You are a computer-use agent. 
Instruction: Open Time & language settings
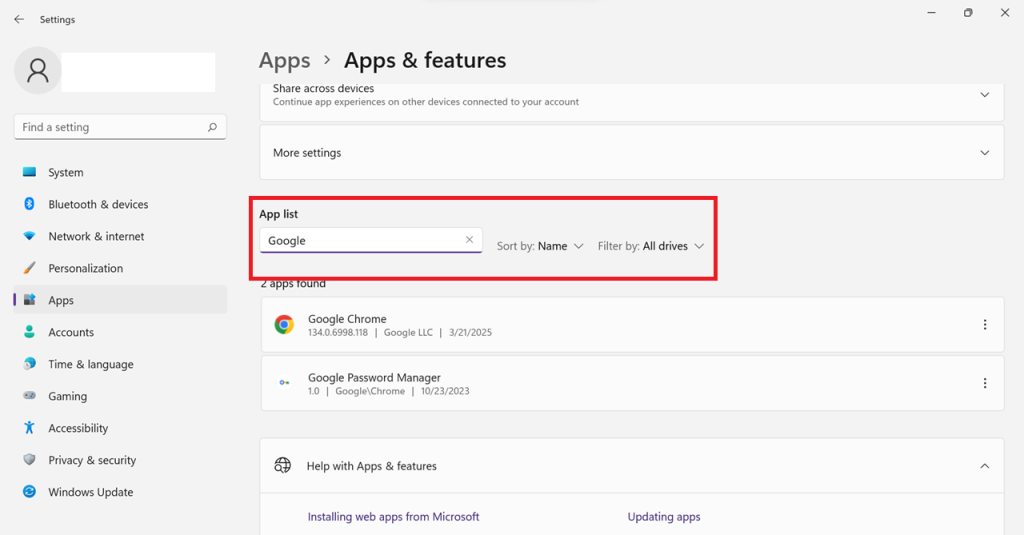[120, 365]
